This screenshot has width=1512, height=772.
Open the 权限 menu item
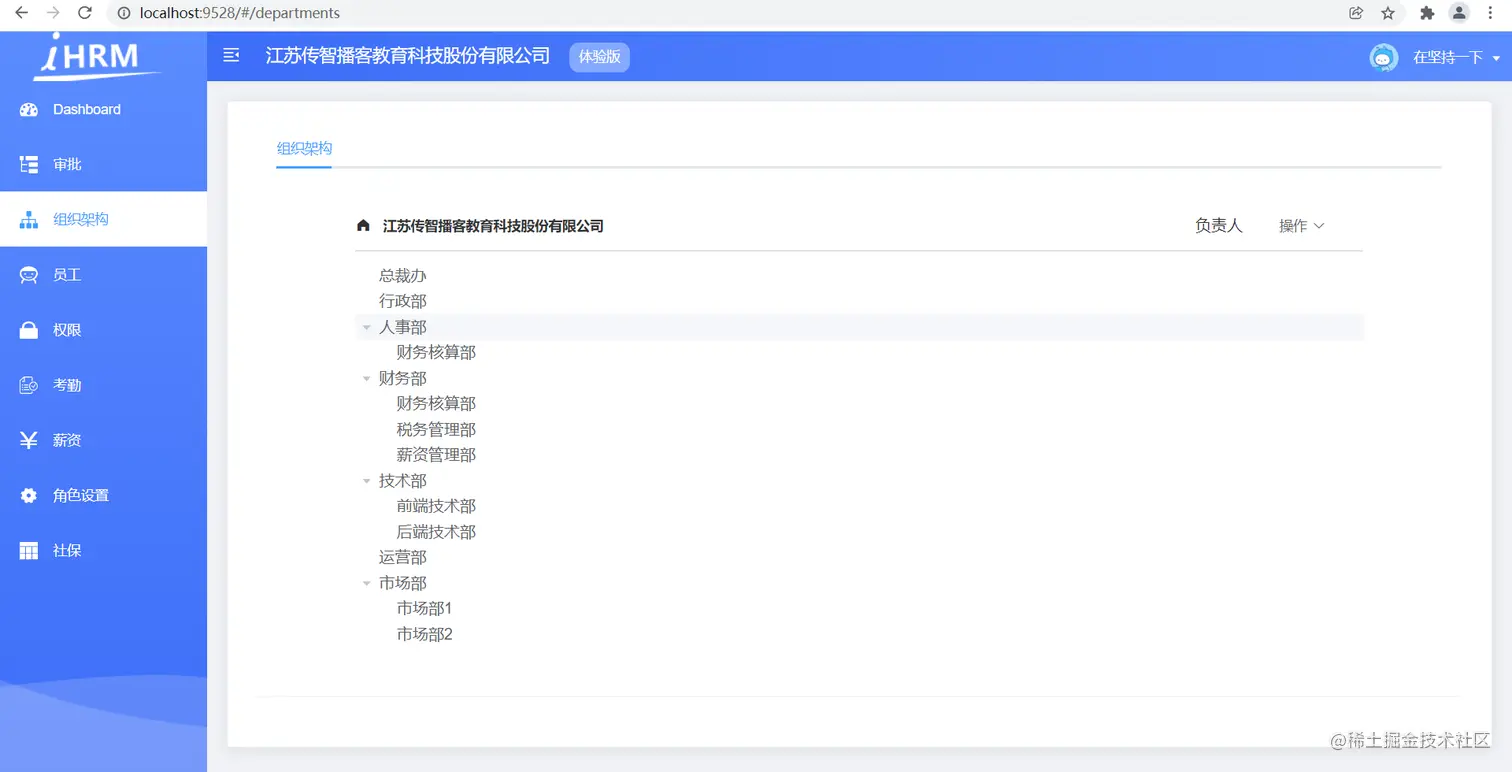click(x=103, y=330)
